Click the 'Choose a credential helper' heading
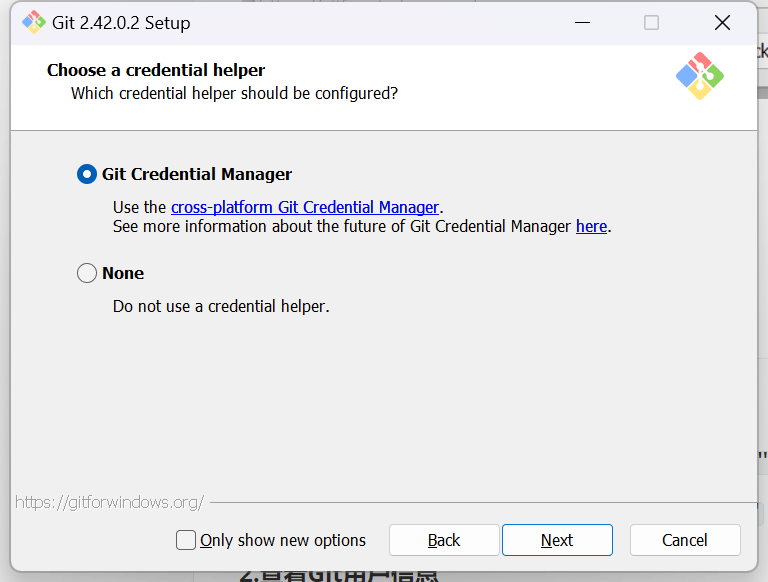Screen dimensions: 768x582 click(156, 70)
